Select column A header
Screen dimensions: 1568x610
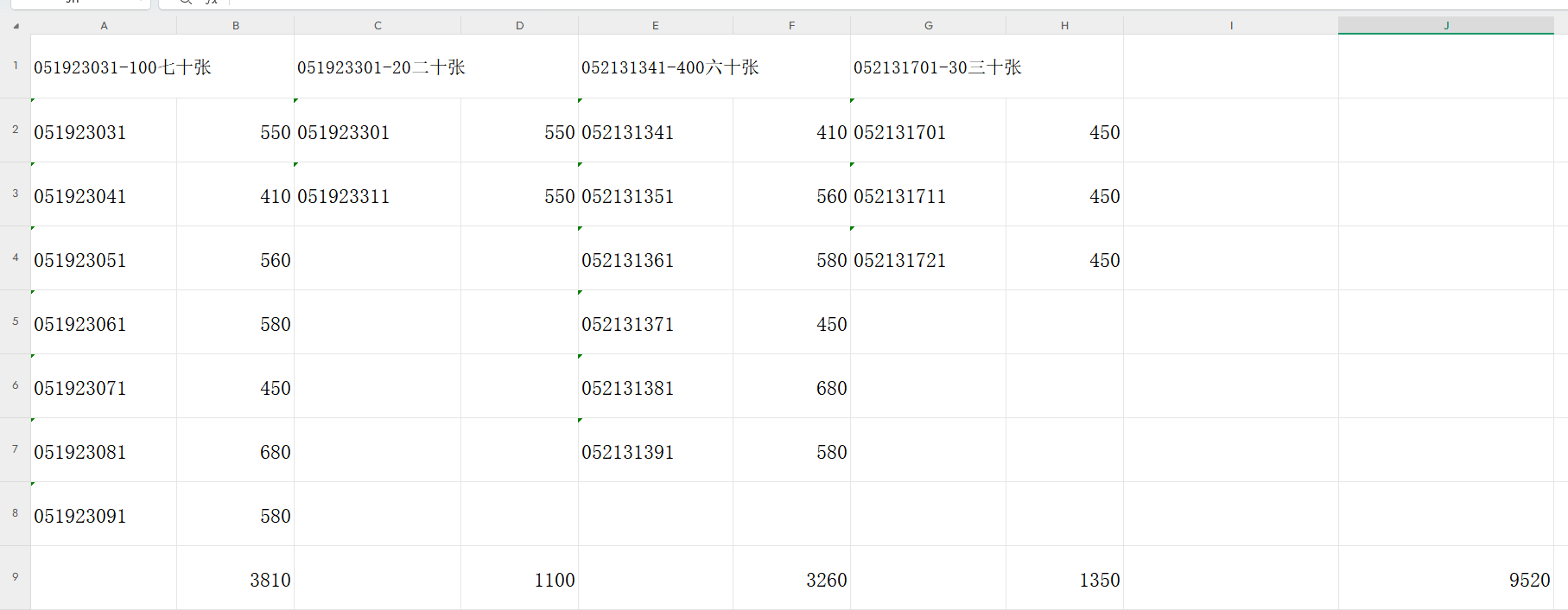tap(104, 26)
